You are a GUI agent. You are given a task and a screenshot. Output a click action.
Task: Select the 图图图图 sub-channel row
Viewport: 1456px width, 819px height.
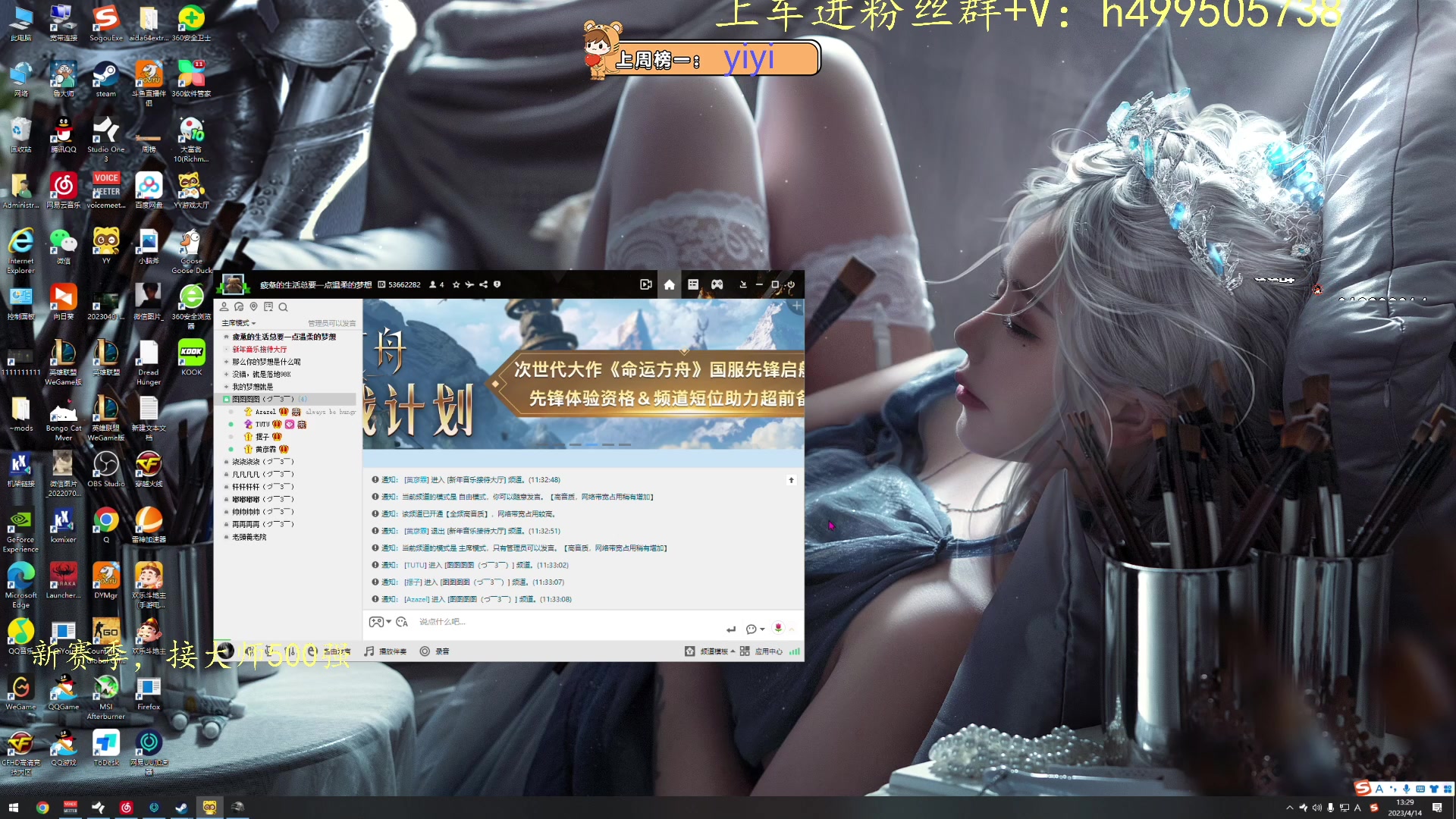(x=287, y=399)
